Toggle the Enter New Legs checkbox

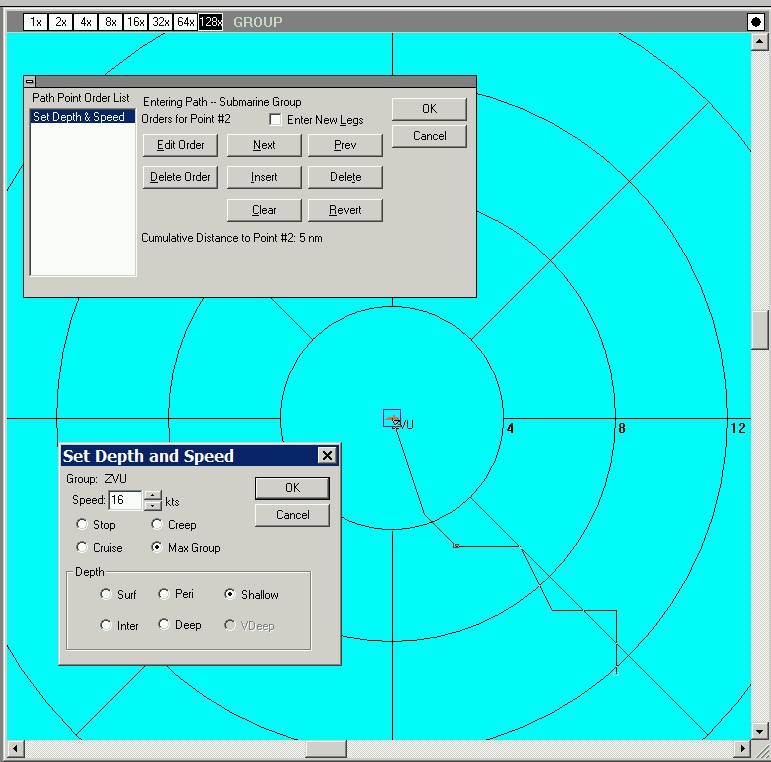coord(275,119)
